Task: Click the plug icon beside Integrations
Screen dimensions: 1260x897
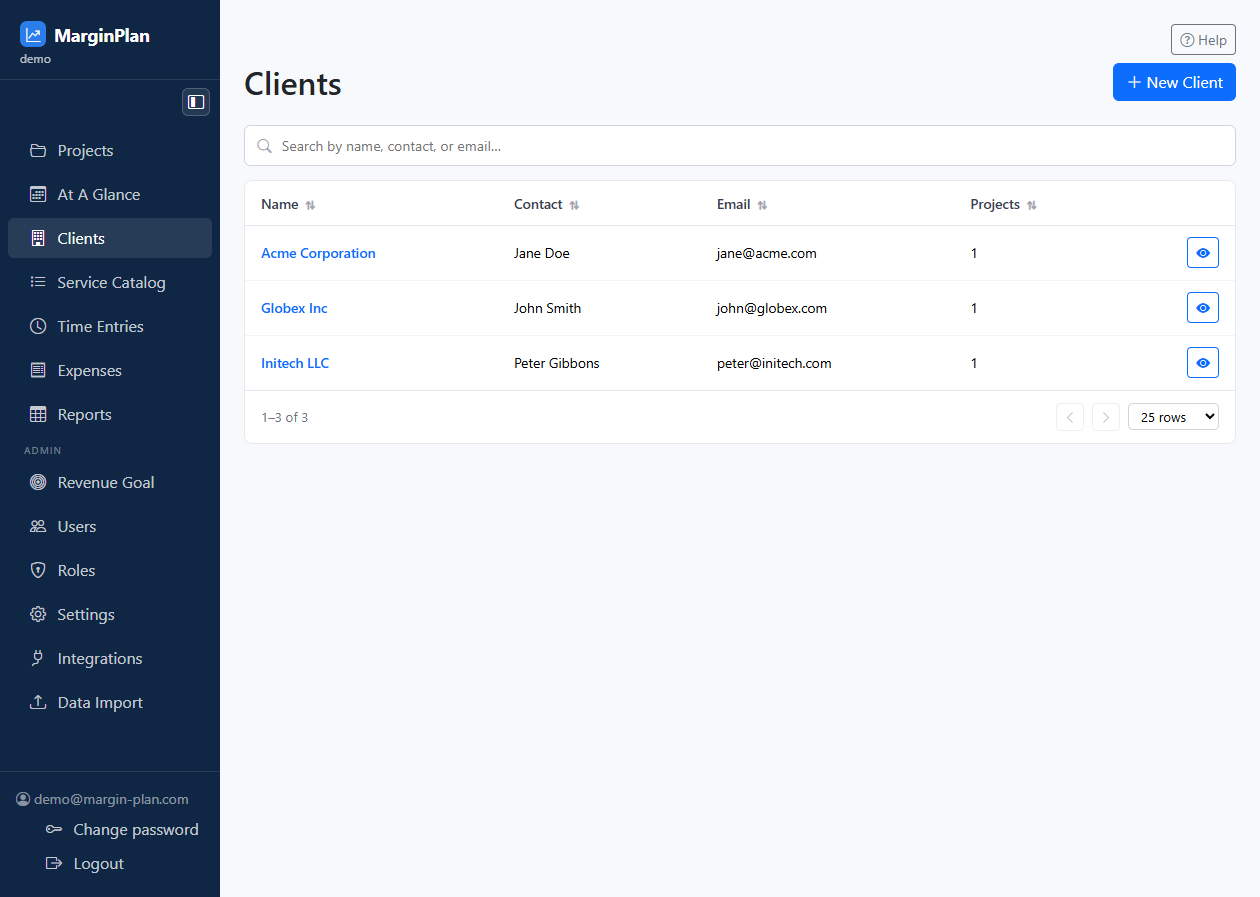Action: pyautogui.click(x=38, y=659)
